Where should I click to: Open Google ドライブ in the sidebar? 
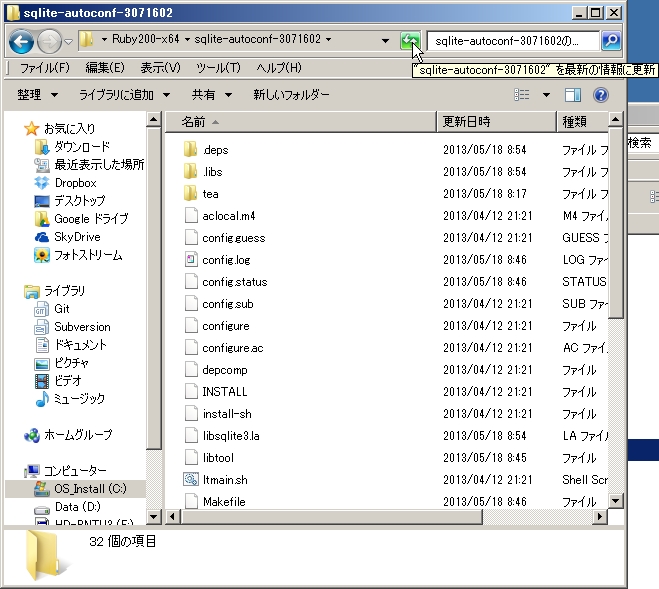tap(81, 219)
